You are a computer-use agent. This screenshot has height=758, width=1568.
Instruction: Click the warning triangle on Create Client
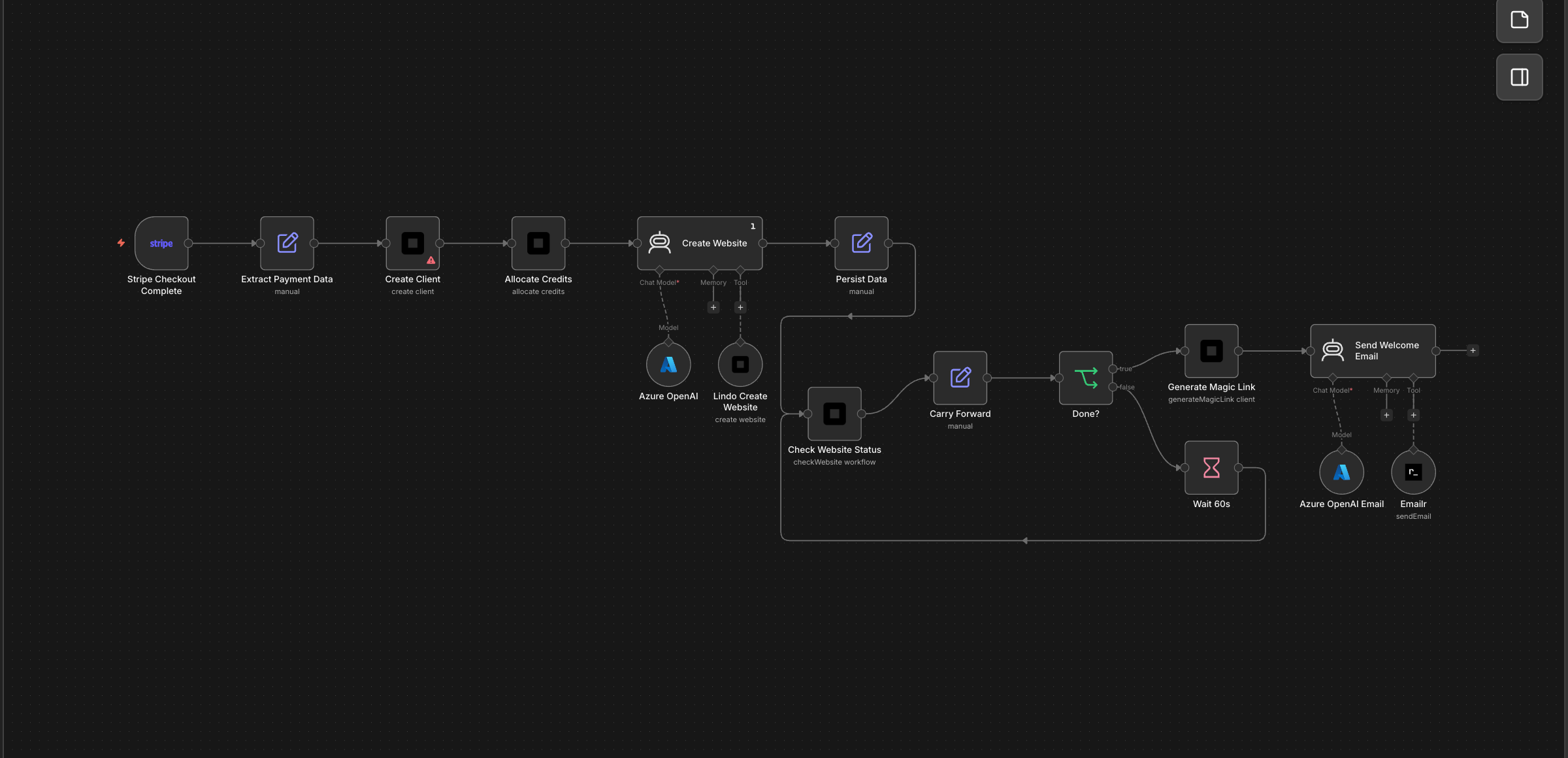(431, 260)
